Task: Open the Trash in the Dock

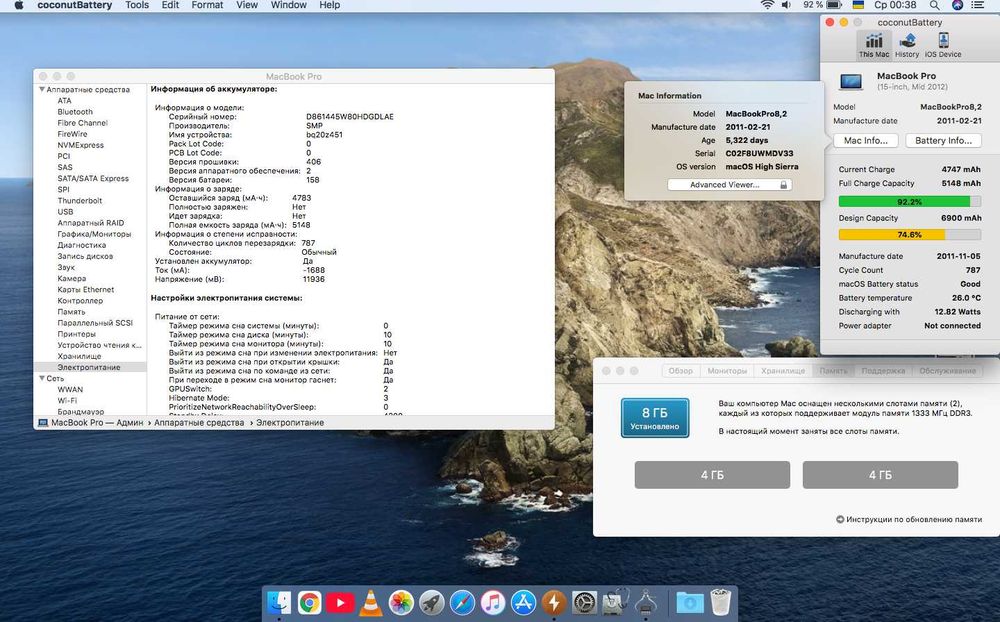Action: coord(721,602)
